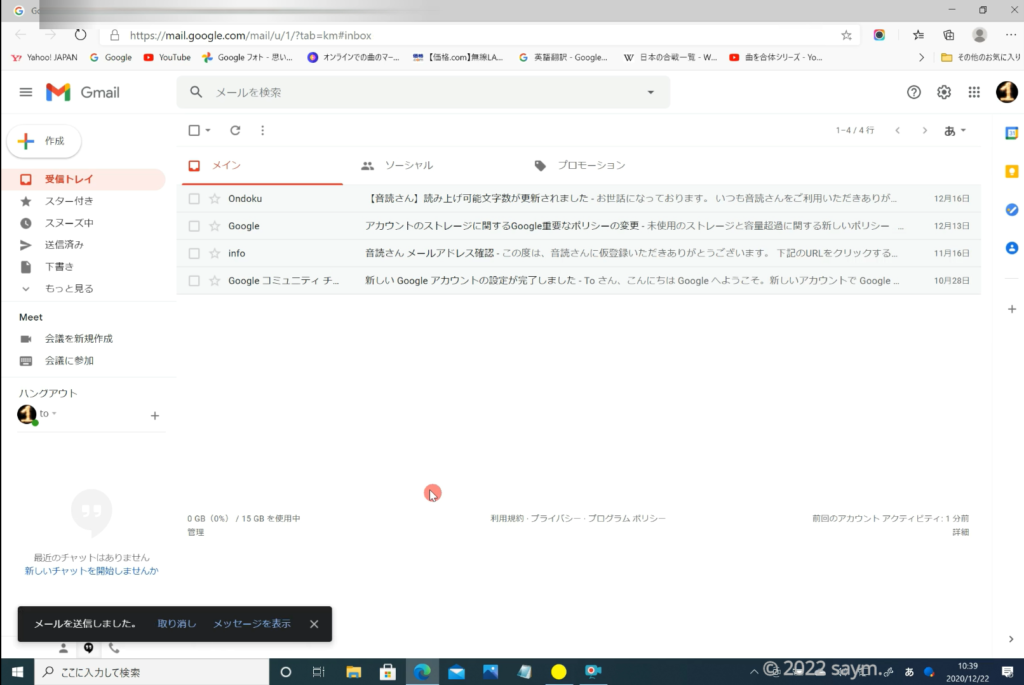Star the email from Ondoku
This screenshot has height=685, width=1024.
214,199
